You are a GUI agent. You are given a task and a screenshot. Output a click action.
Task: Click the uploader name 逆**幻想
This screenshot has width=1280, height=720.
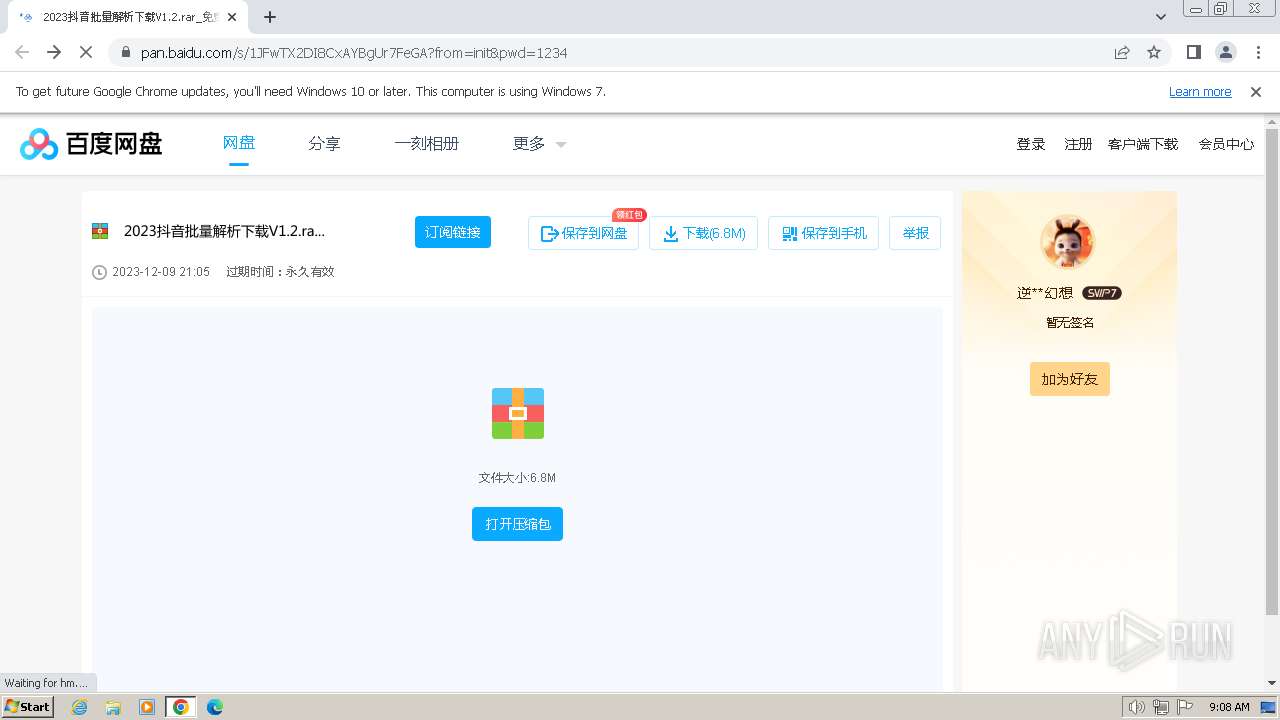1045,293
